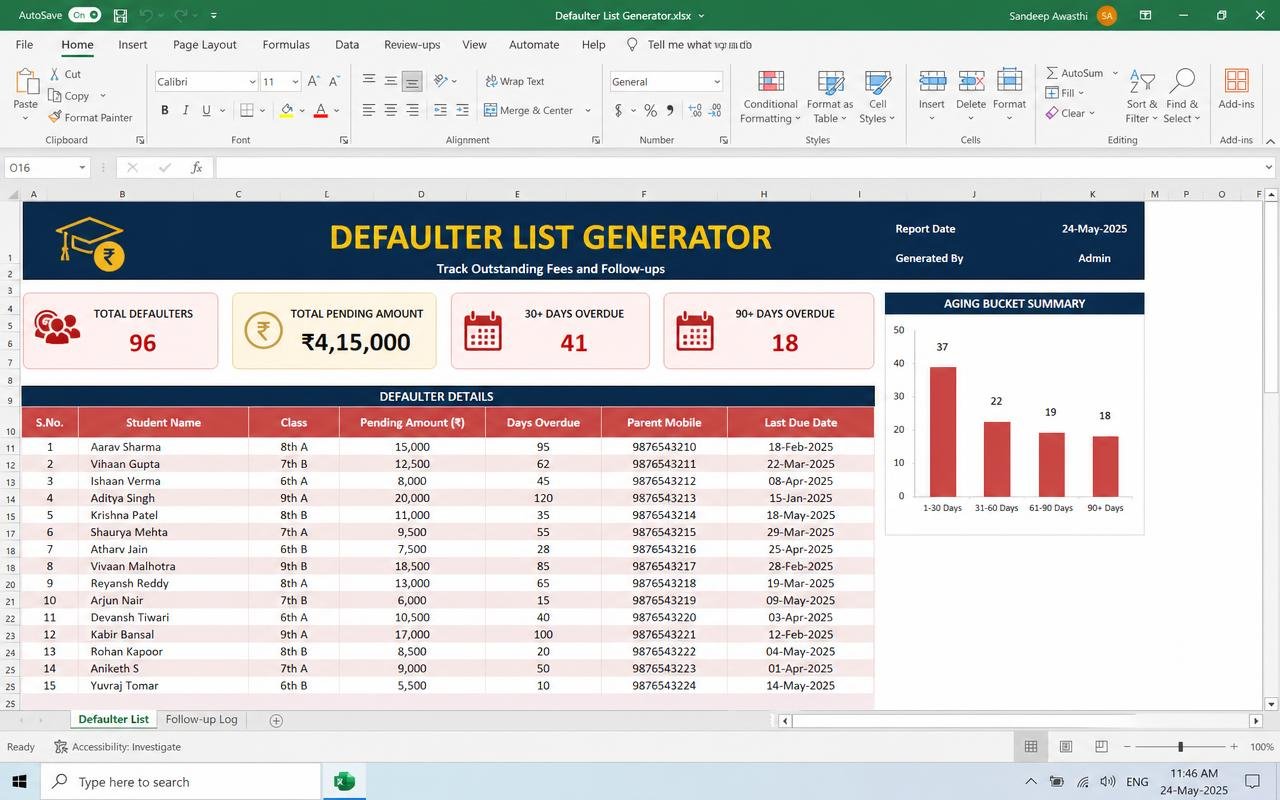1280x800 pixels.
Task: Switch to Page Layout view icon
Action: point(1066,747)
